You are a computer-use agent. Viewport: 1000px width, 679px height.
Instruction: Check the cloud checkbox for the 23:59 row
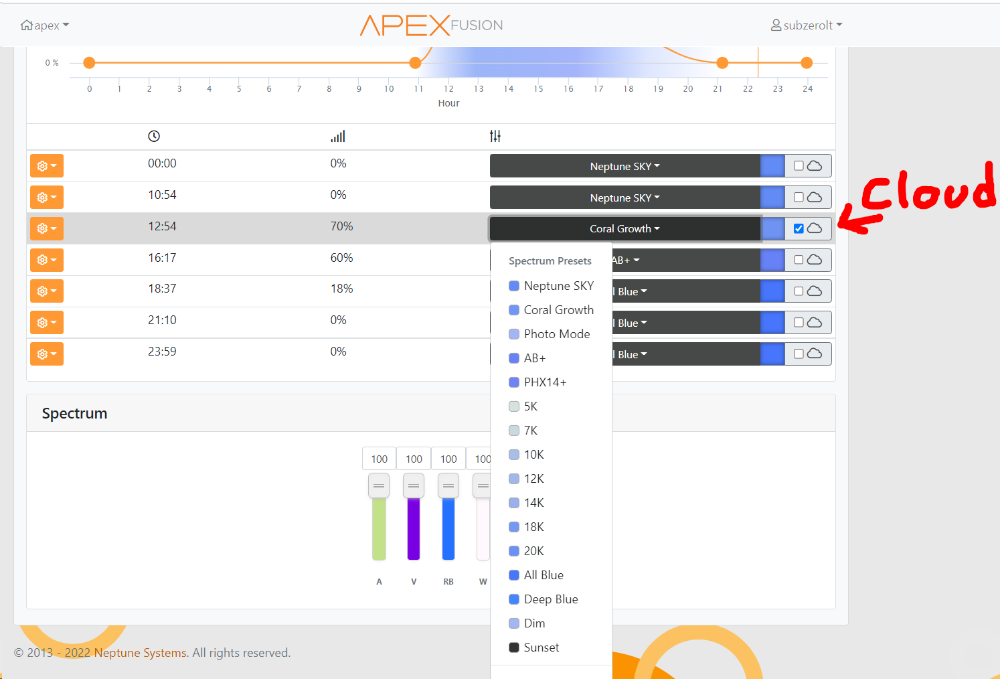[x=798, y=353]
